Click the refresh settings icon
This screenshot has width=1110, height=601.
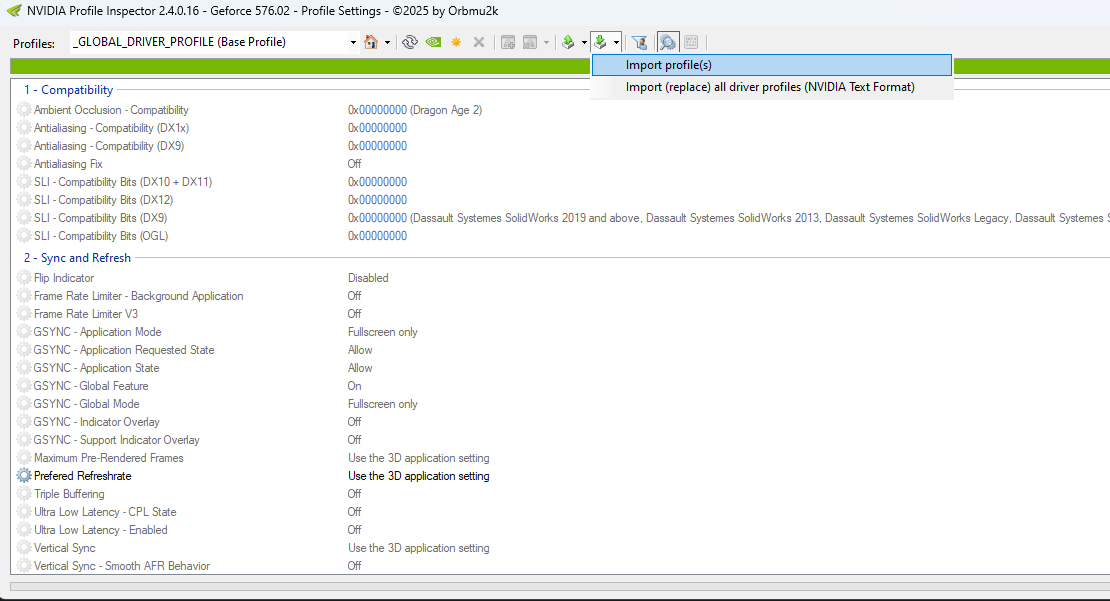click(409, 42)
